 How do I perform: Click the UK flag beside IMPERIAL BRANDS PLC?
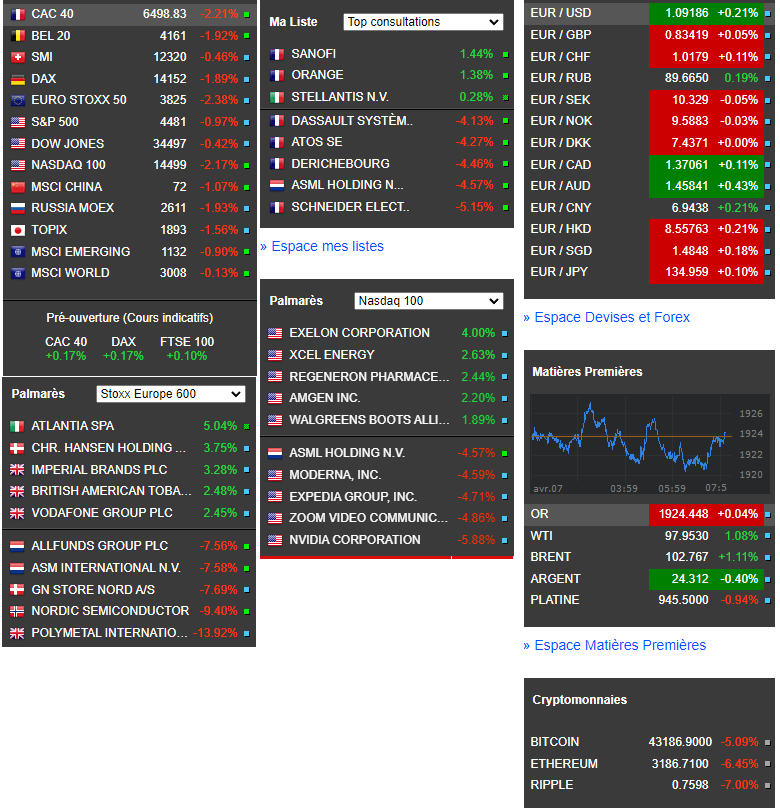(x=17, y=470)
